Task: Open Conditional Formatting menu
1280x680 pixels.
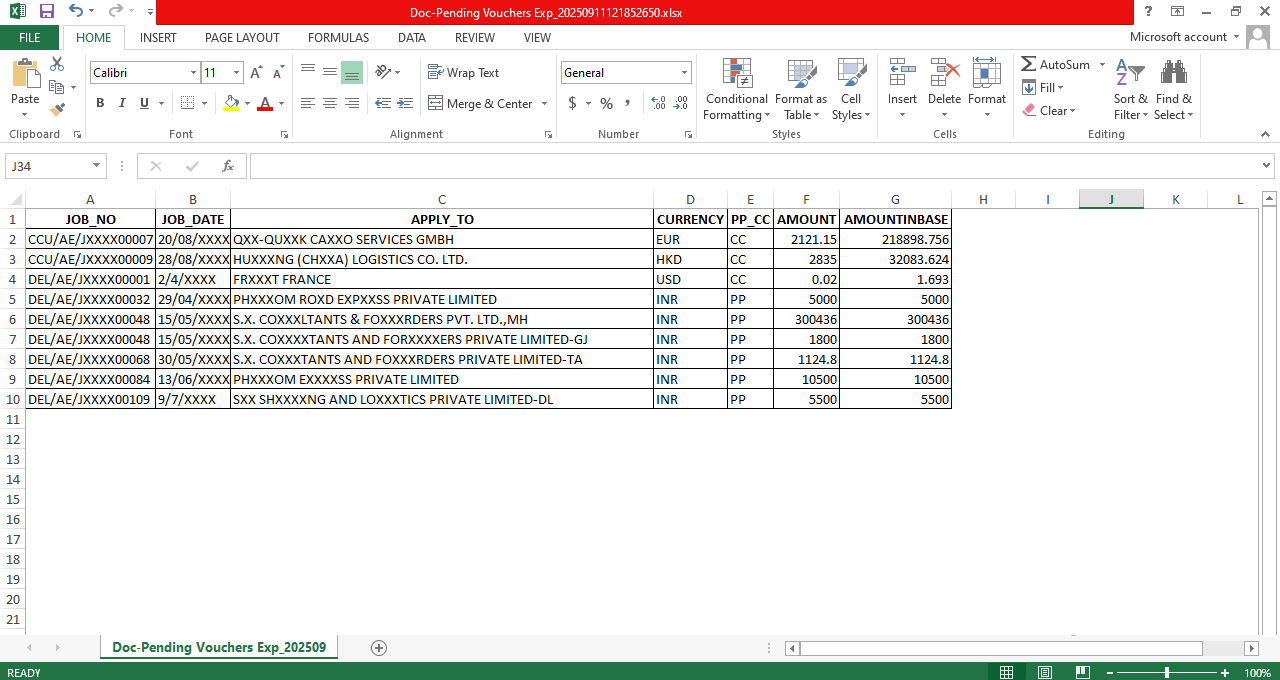Action: click(x=736, y=90)
